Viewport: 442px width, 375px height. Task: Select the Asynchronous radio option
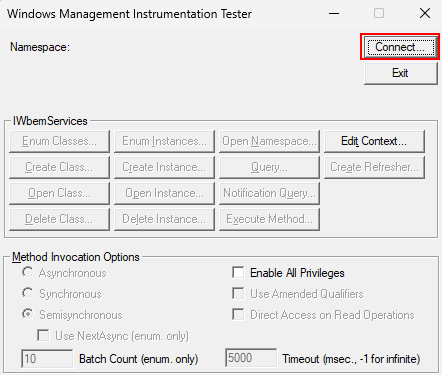(28, 273)
